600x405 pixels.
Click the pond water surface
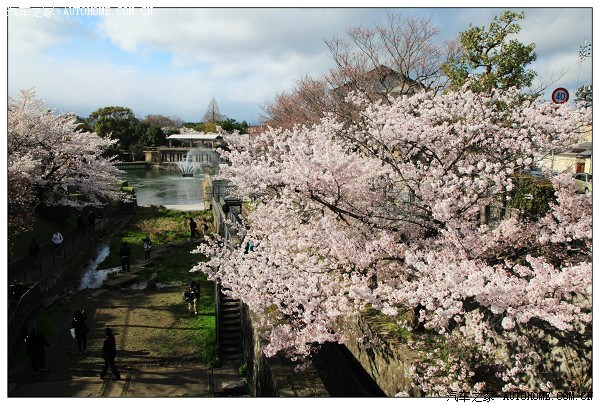[x=160, y=188]
